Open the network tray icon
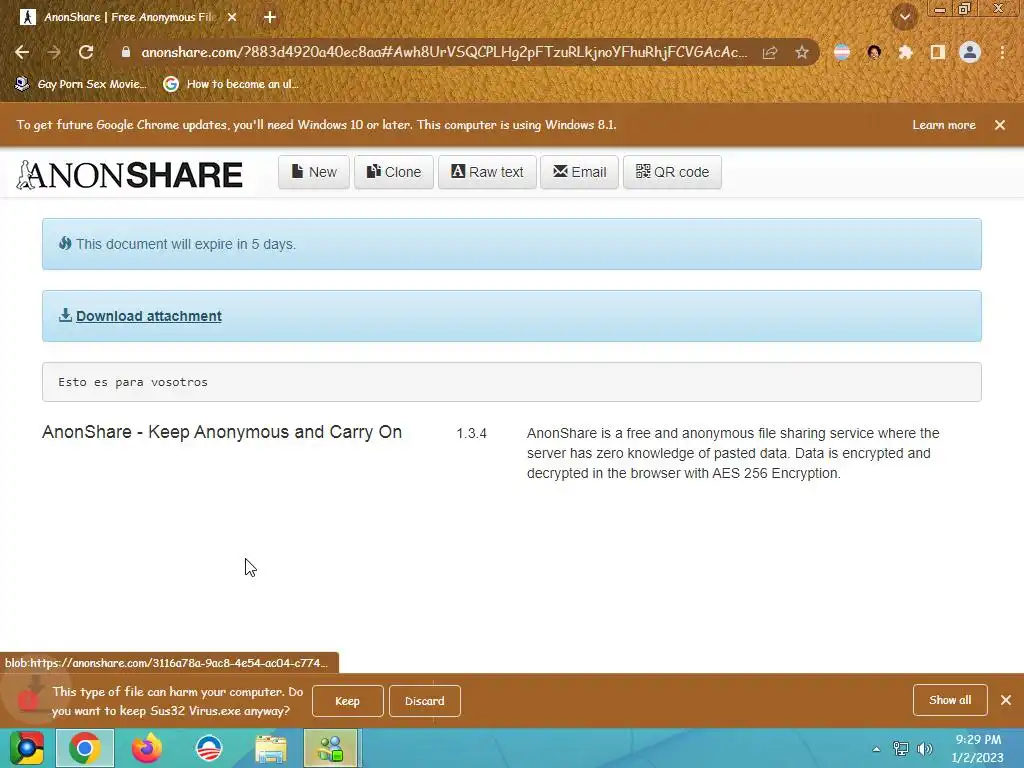1024x768 pixels. coord(901,749)
